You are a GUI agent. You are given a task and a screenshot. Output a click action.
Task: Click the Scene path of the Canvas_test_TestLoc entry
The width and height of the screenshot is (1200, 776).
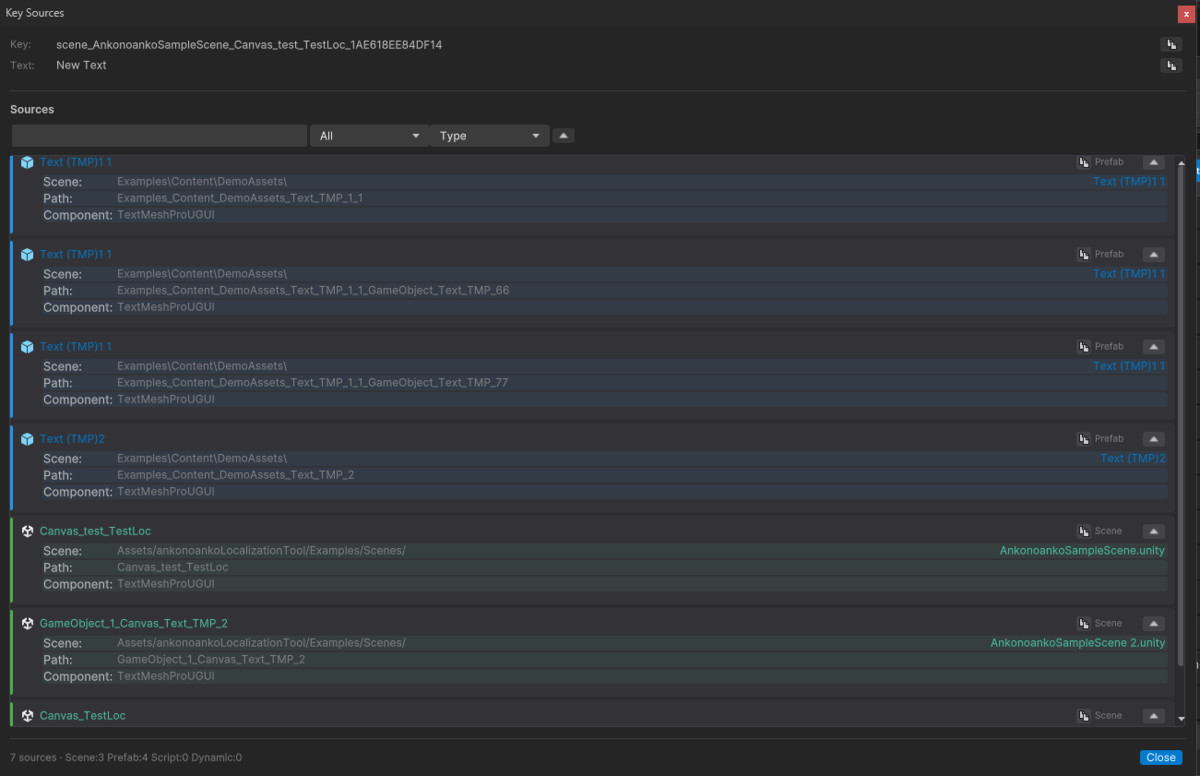261,551
